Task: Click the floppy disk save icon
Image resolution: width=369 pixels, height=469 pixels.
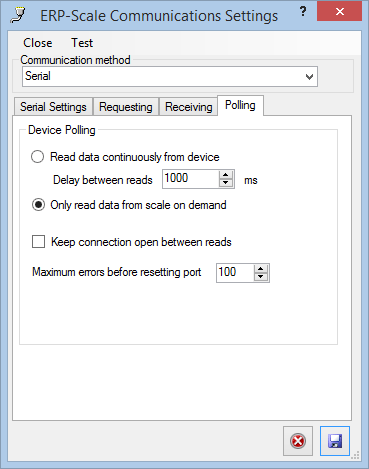Action: (335, 441)
